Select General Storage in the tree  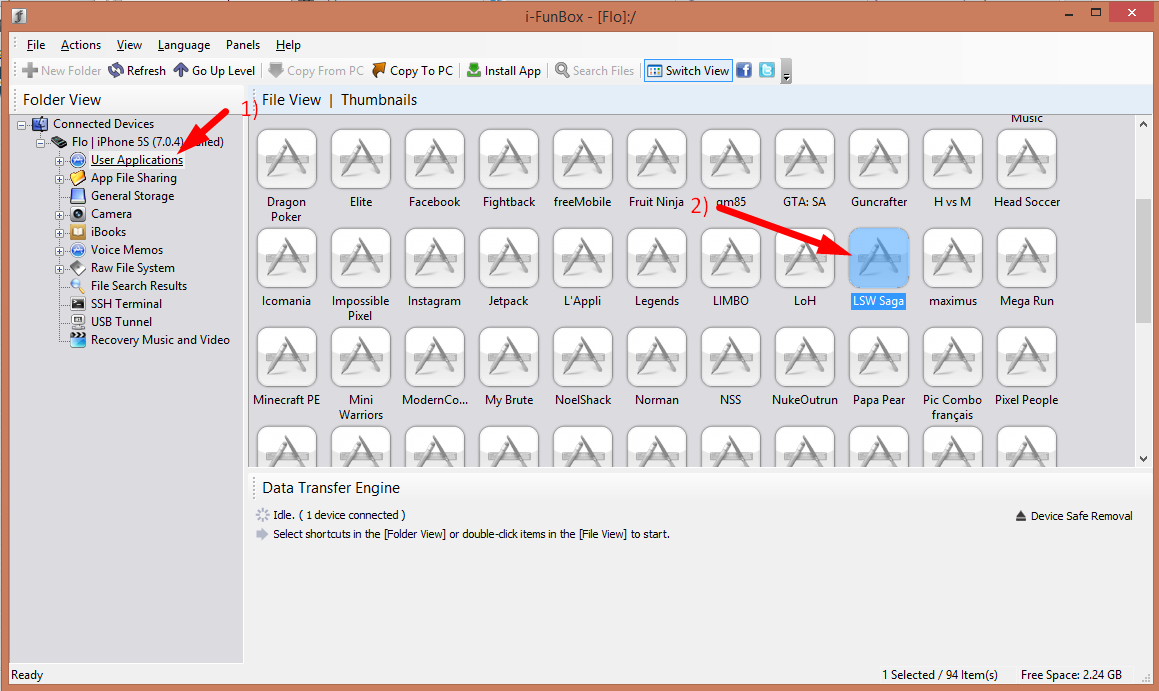132,196
